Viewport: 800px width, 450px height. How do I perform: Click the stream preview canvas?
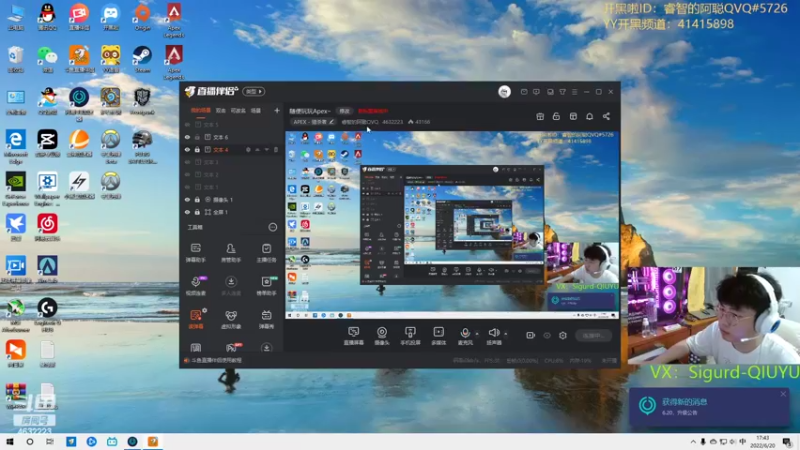coord(452,225)
